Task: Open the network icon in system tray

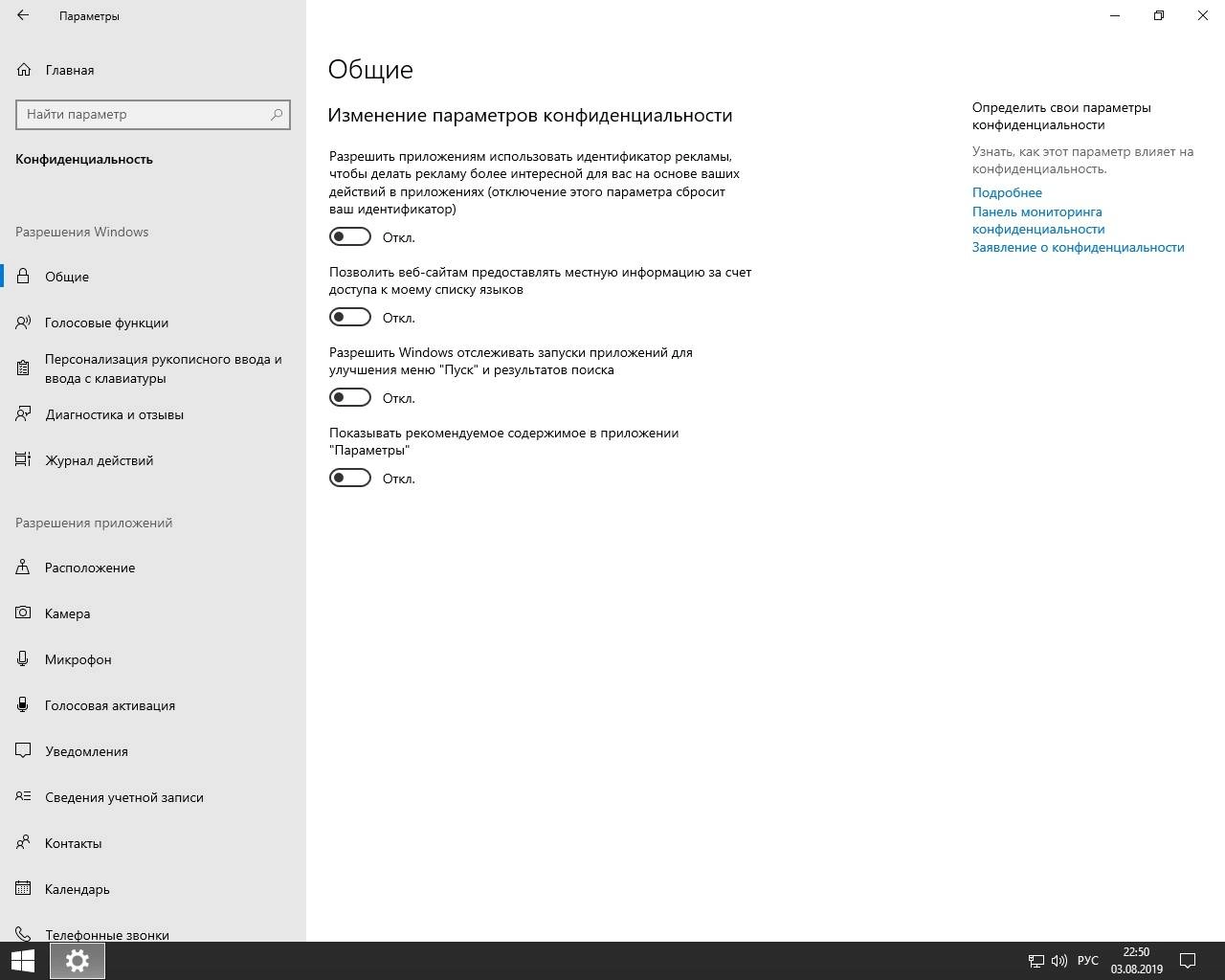Action: point(1036,961)
